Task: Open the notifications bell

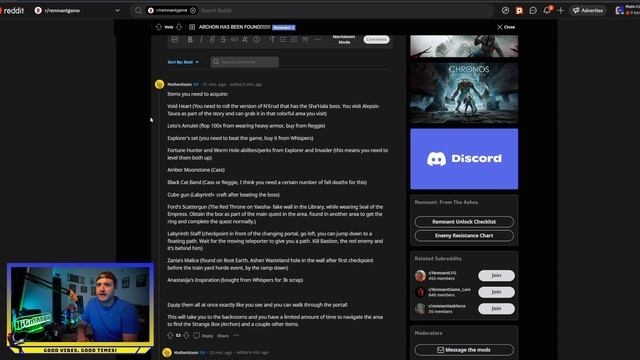Action: [x=547, y=11]
